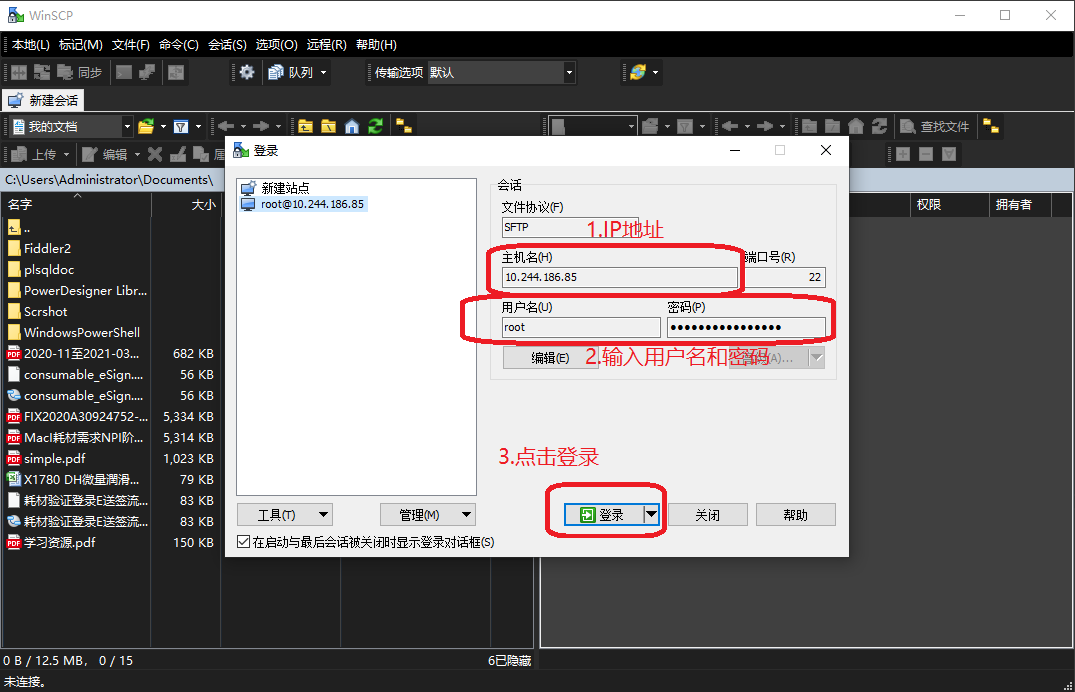
Task: Open the preferences gear icon
Action: (x=247, y=72)
